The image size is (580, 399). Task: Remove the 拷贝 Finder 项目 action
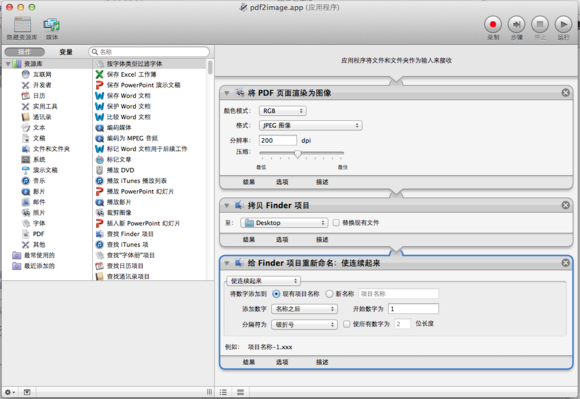point(566,205)
